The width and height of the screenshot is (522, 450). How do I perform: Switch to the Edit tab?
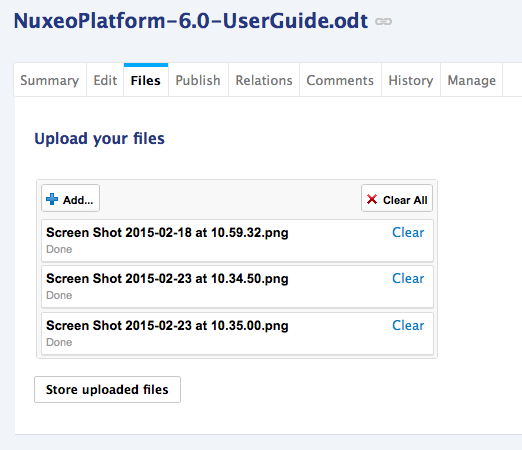click(x=105, y=80)
